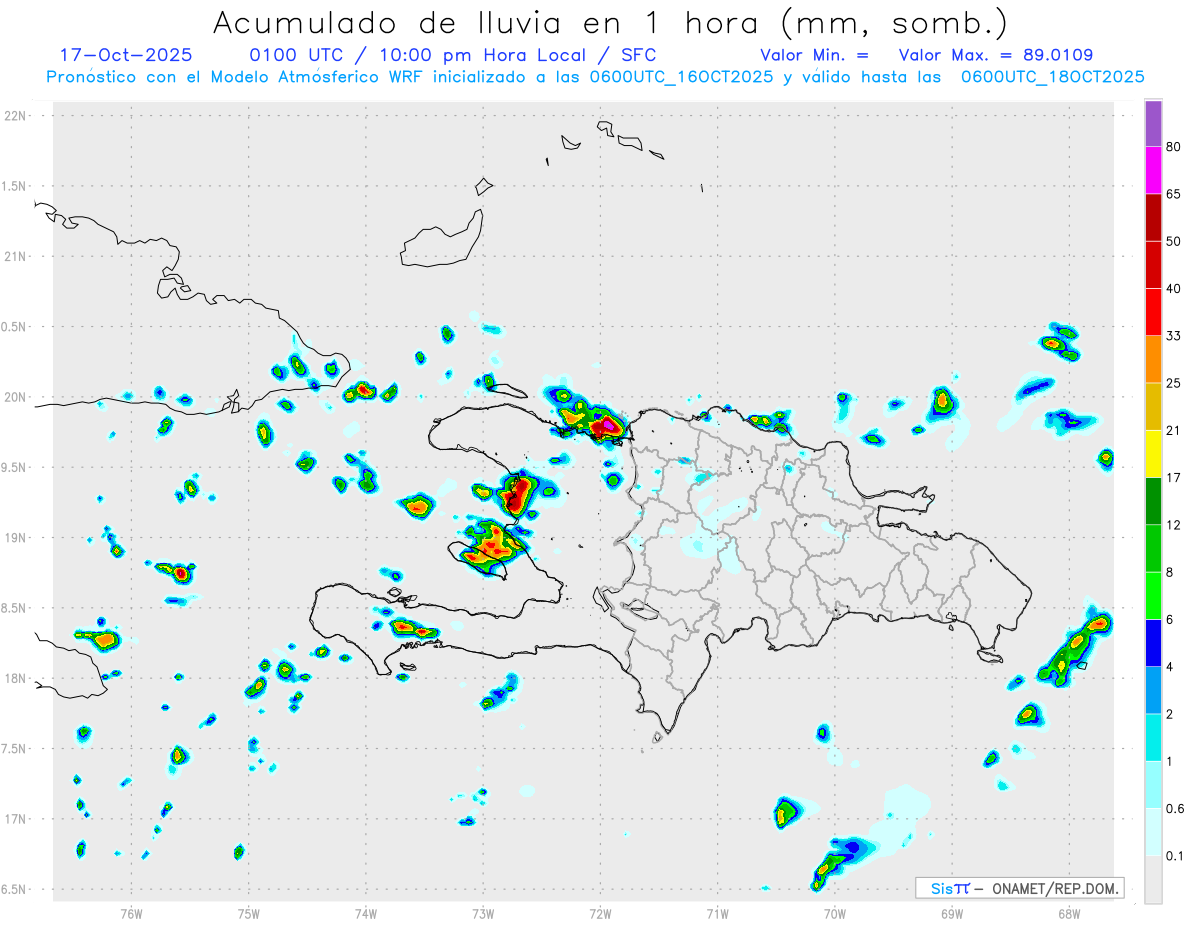This screenshot has width=1200, height=927.
Task: Click the colorbar label '65'
Action: click(1174, 194)
